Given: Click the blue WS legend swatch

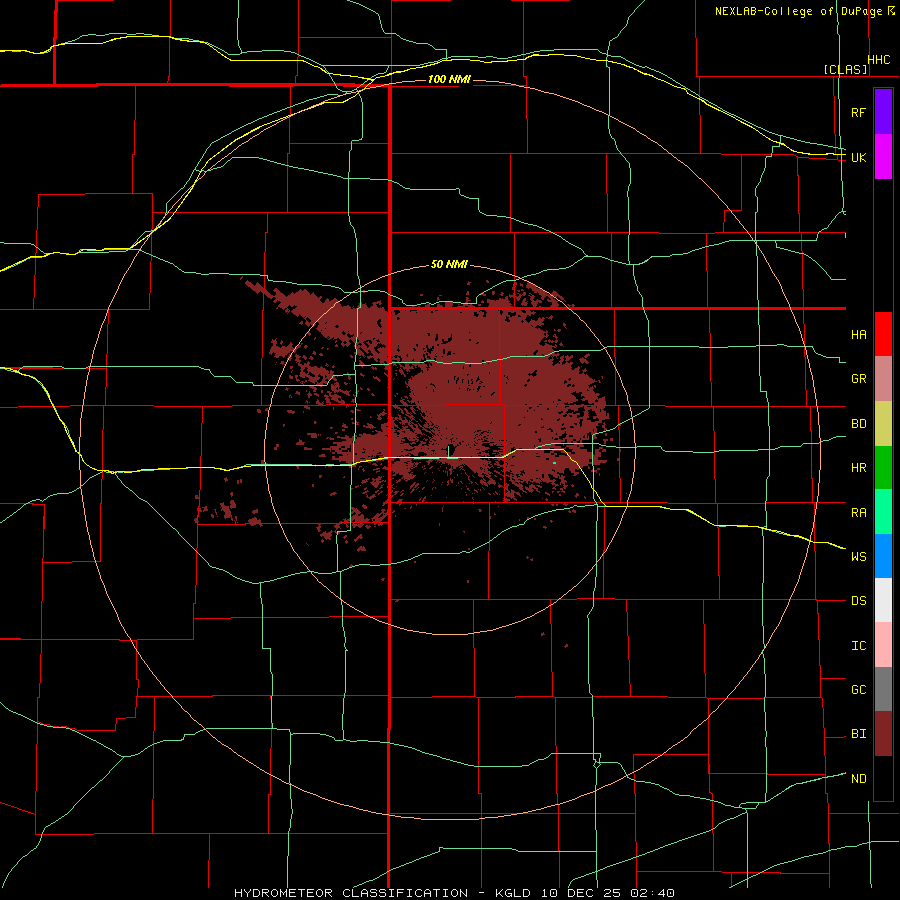Looking at the screenshot, I should 883,556.
